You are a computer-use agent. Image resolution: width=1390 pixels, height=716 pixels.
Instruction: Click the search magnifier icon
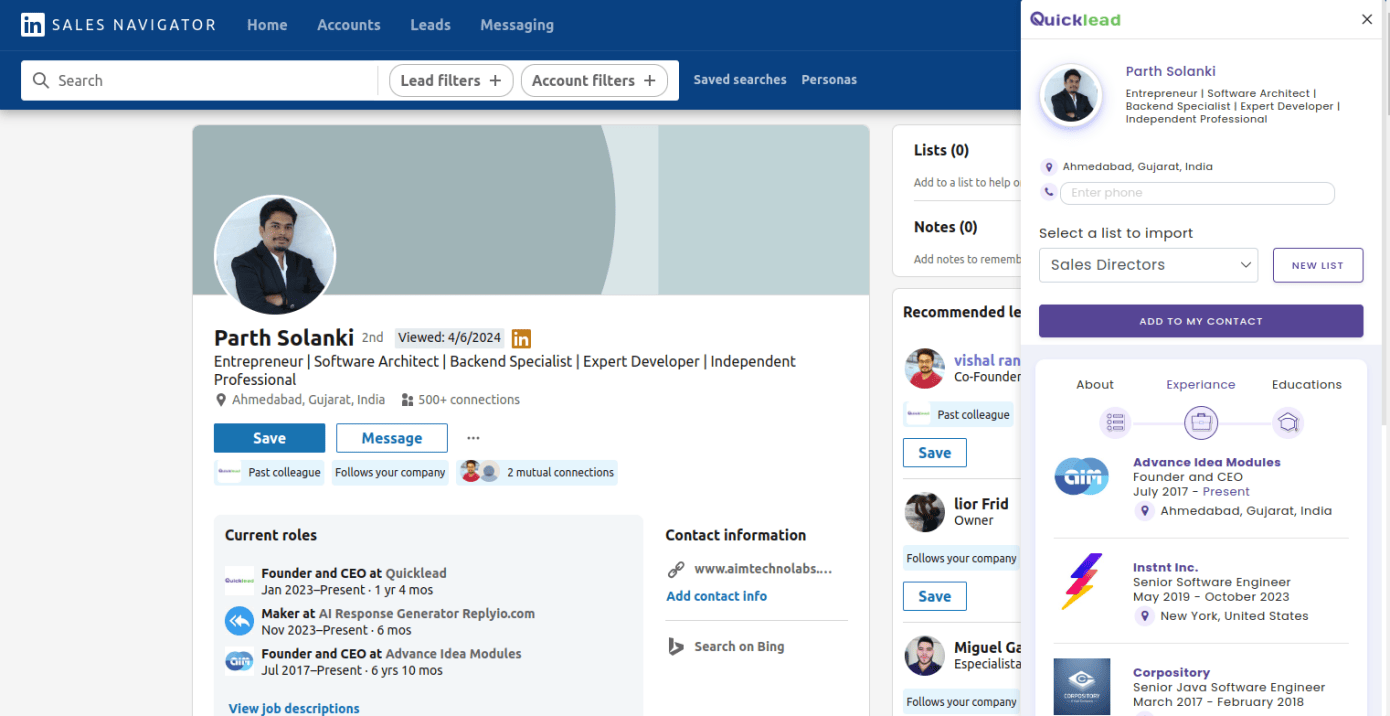tap(41, 80)
